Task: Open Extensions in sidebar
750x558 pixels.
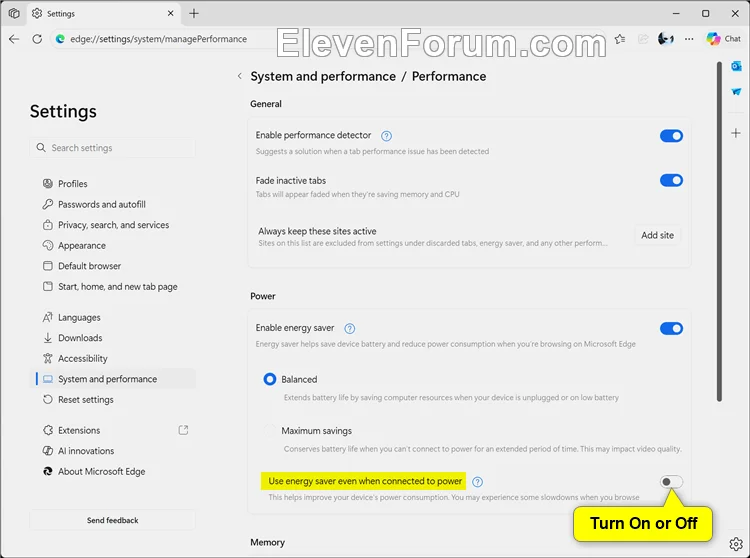Action: (x=113, y=430)
